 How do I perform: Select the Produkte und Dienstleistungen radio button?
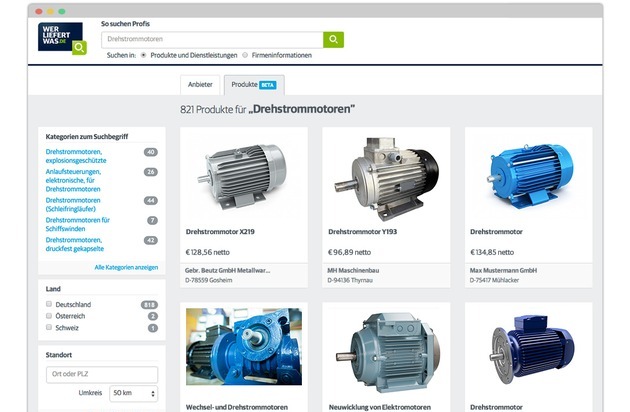144,55
